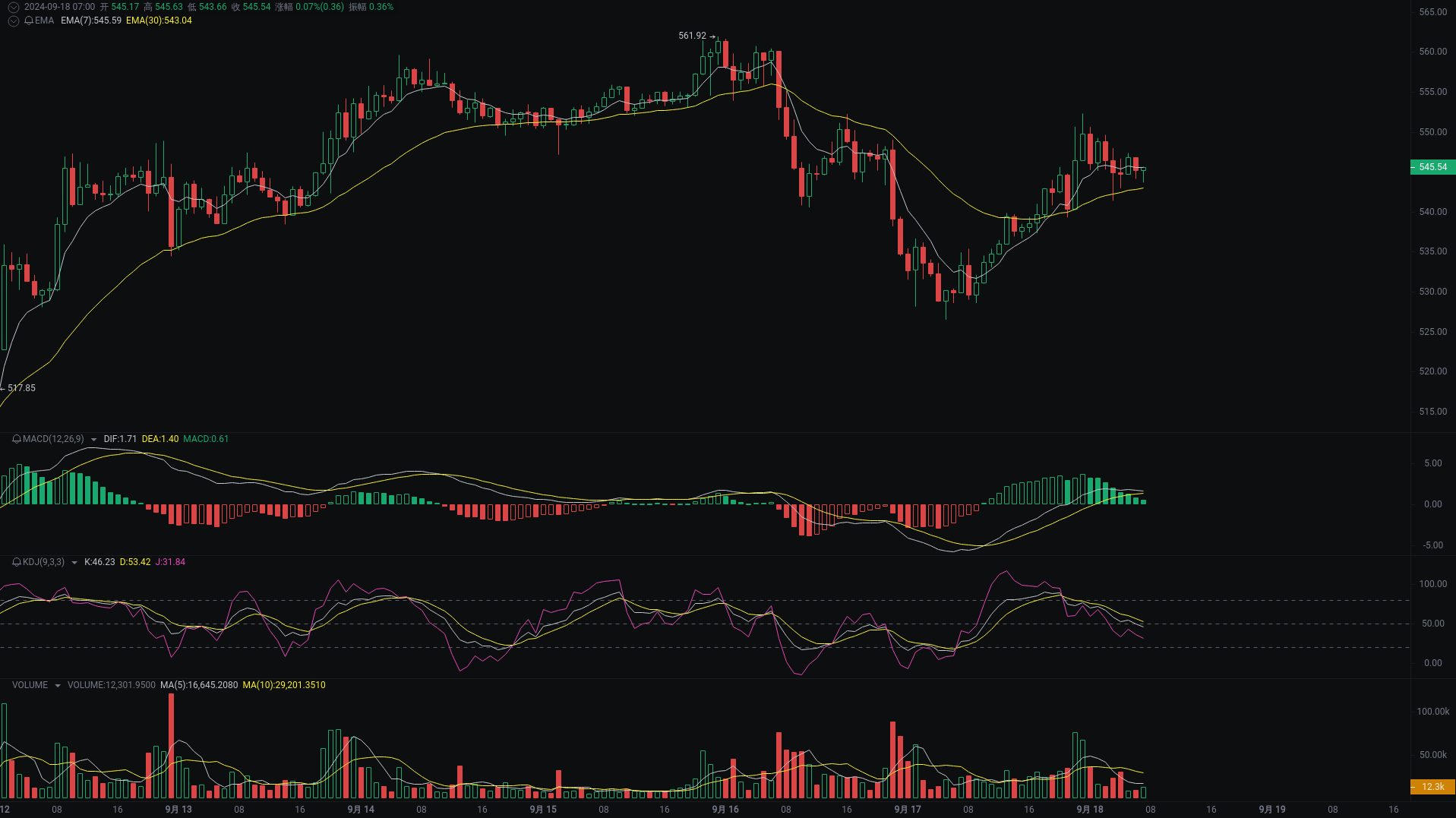
Task: Click the 9月 17 date label
Action: [x=908, y=810]
